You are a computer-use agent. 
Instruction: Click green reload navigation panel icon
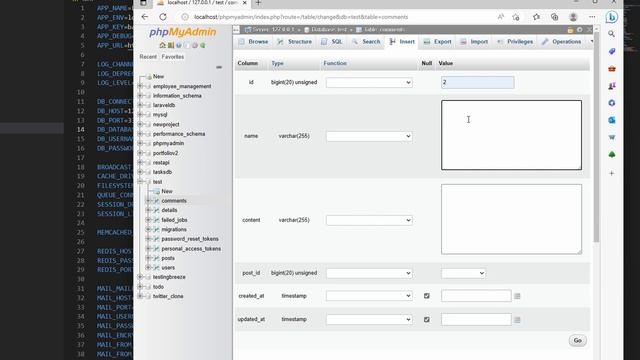click(203, 45)
